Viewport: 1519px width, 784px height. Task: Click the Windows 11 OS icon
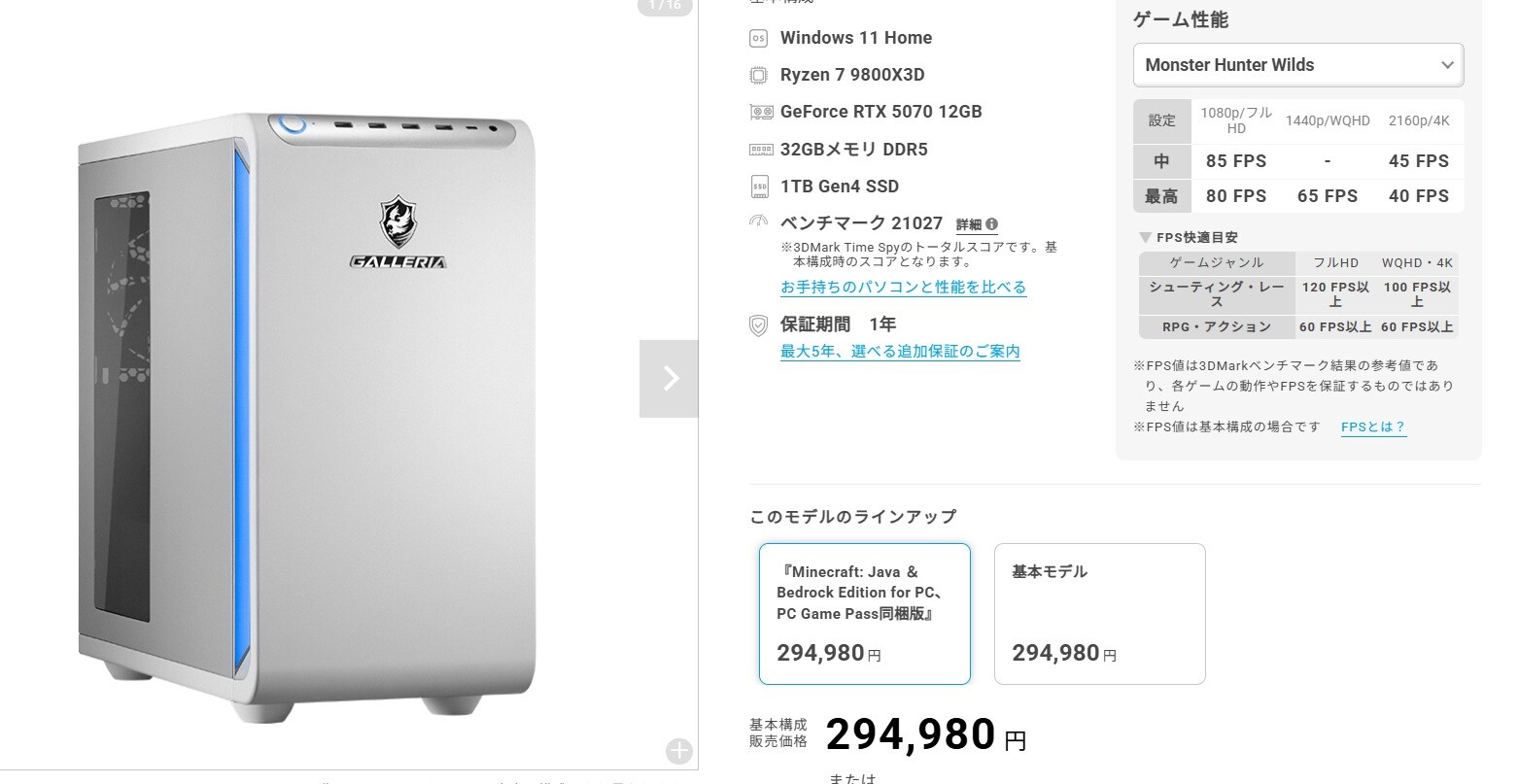coord(759,38)
